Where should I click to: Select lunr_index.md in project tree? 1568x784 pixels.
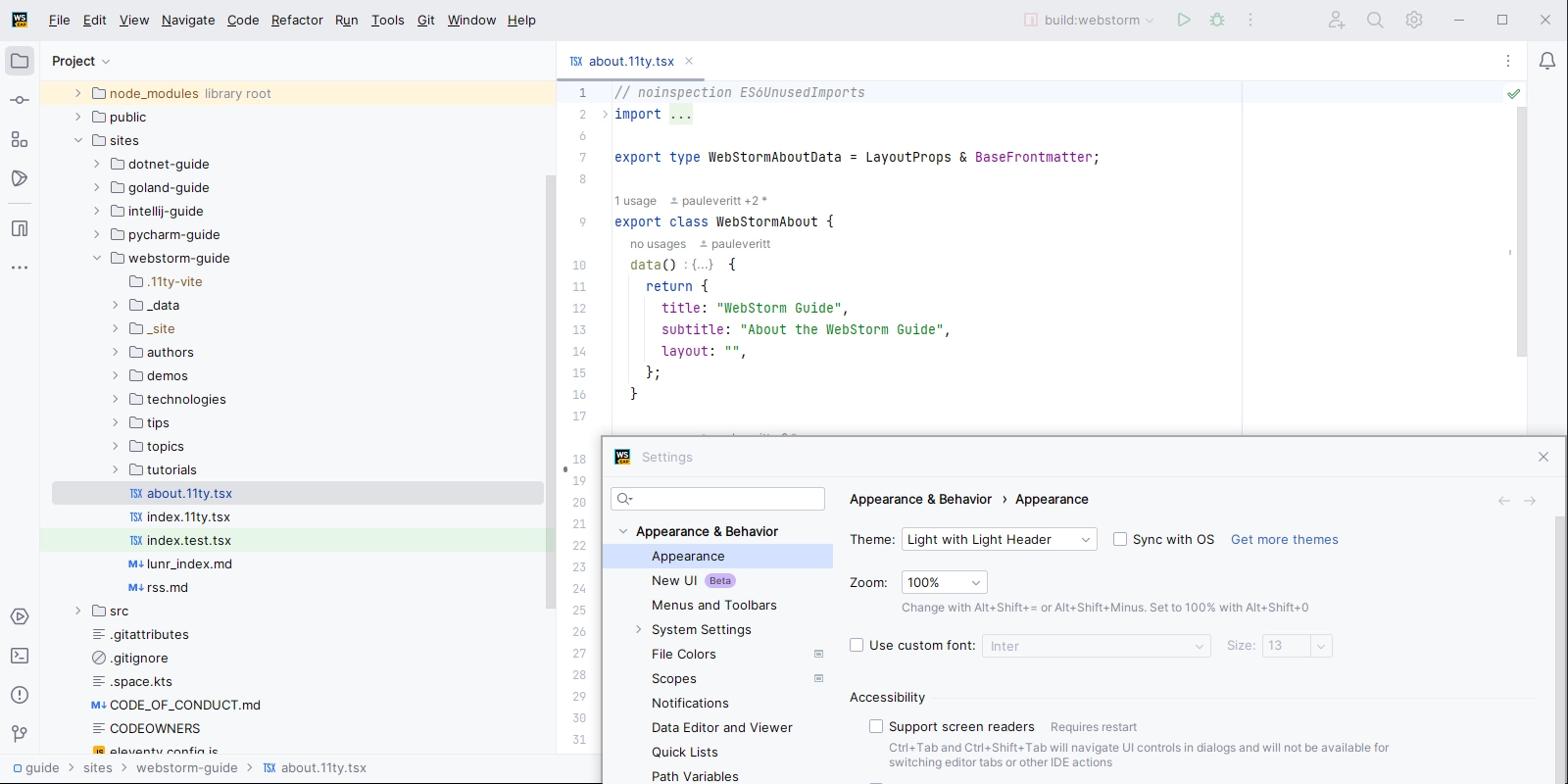[297, 563]
